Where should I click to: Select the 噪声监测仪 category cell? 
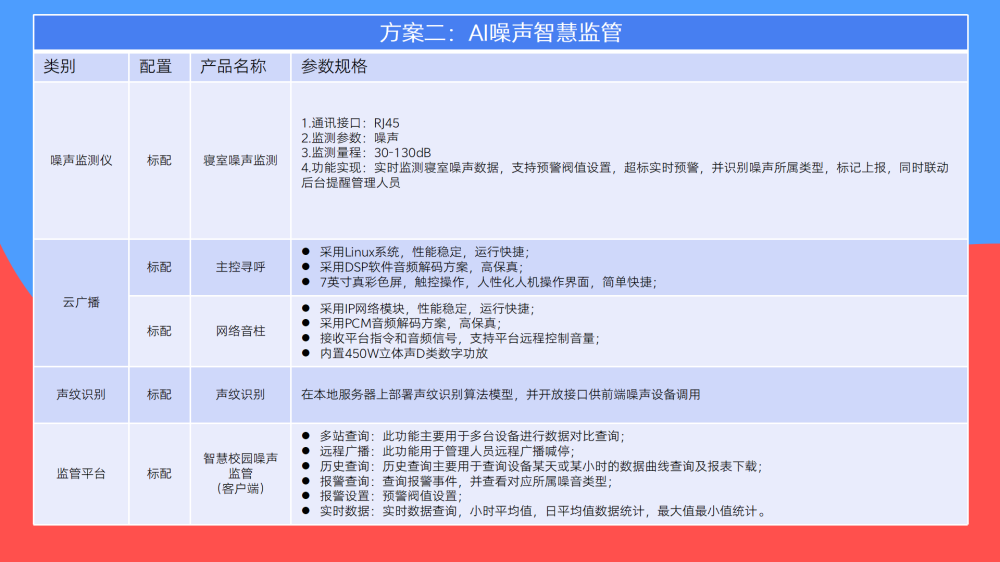[x=81, y=161]
